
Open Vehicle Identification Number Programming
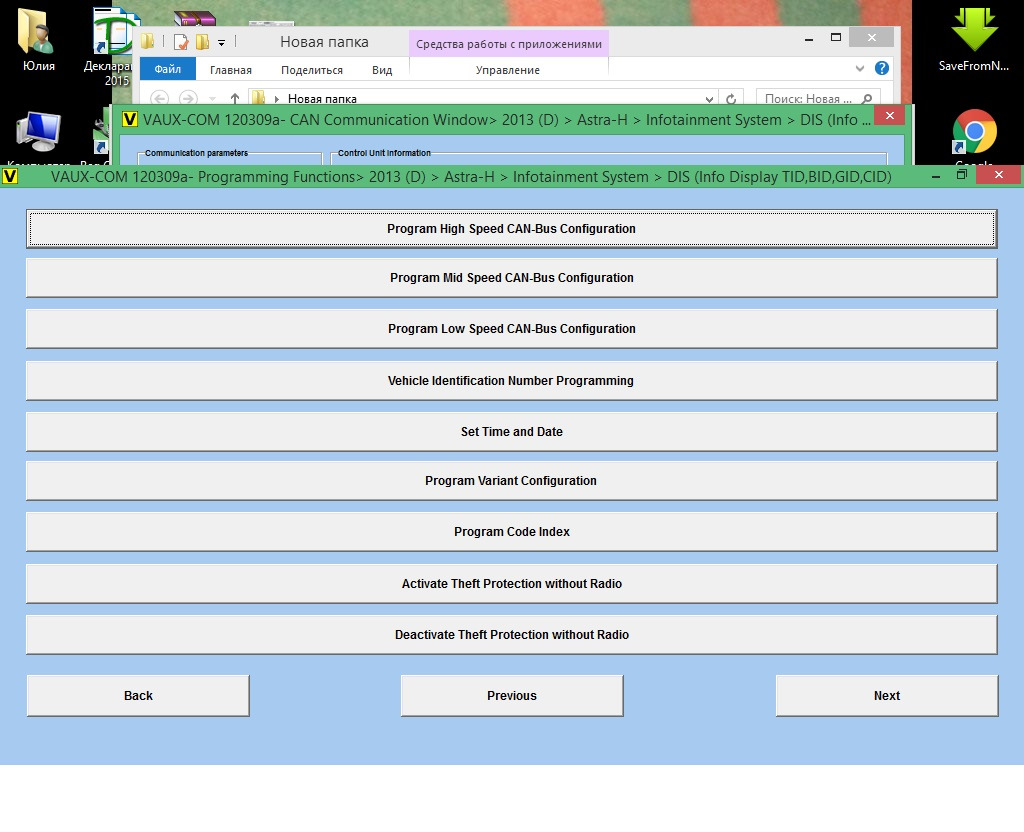[x=511, y=381]
